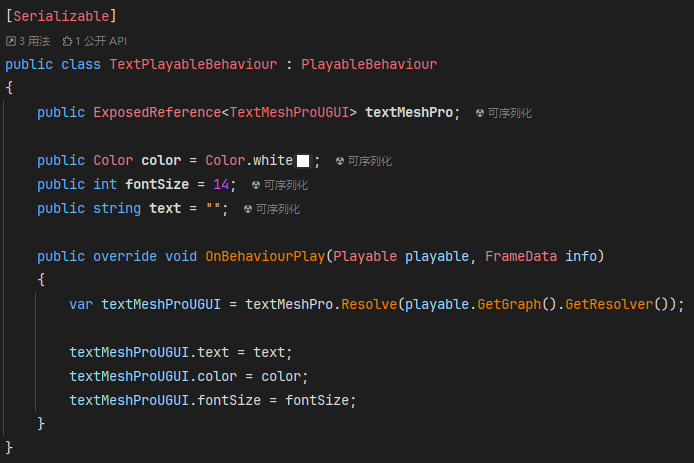
Task: Click the serializable icon on the textMeshPro line
Action: (480, 113)
